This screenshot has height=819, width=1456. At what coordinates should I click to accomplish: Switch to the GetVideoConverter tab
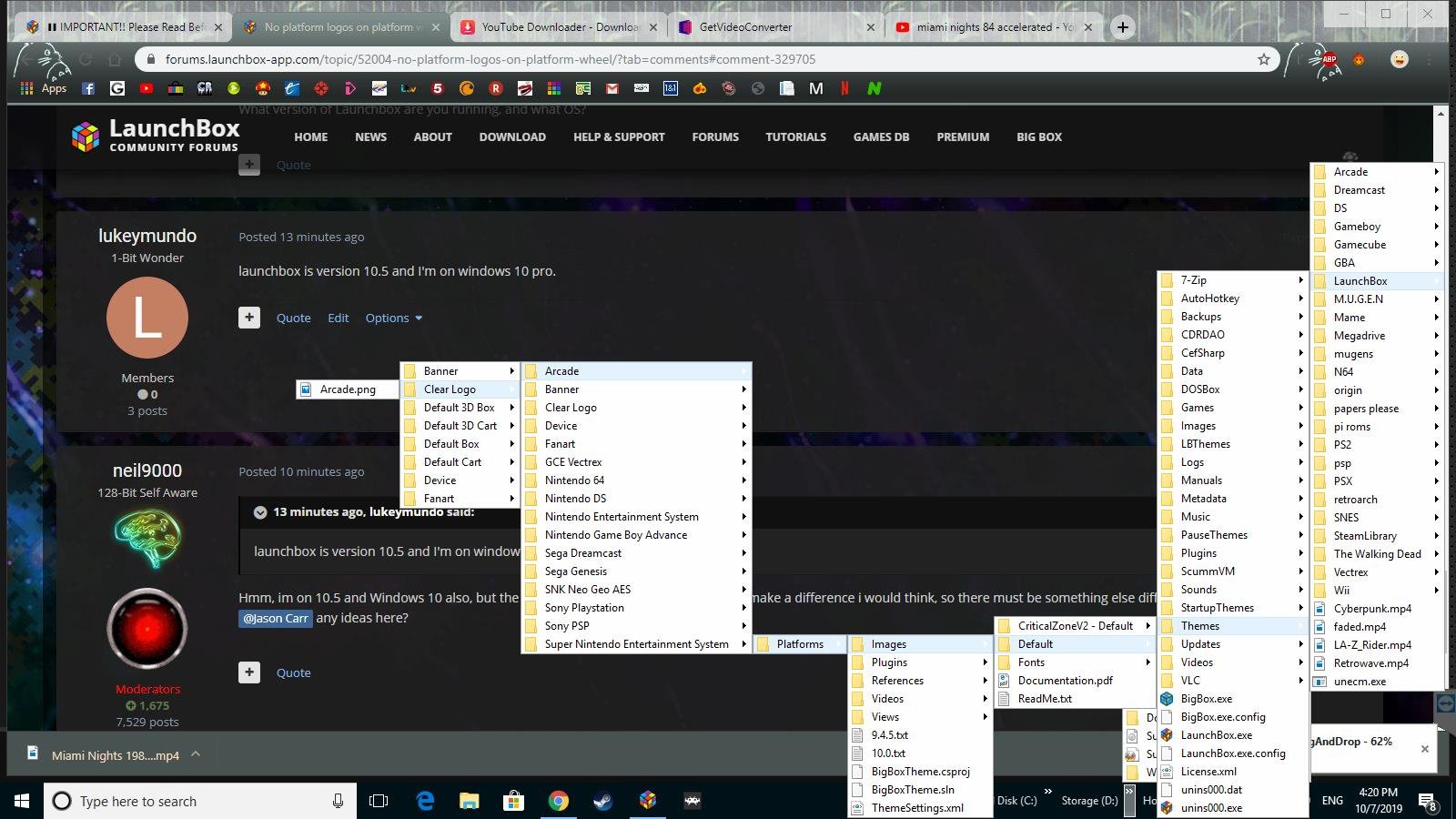click(774, 27)
